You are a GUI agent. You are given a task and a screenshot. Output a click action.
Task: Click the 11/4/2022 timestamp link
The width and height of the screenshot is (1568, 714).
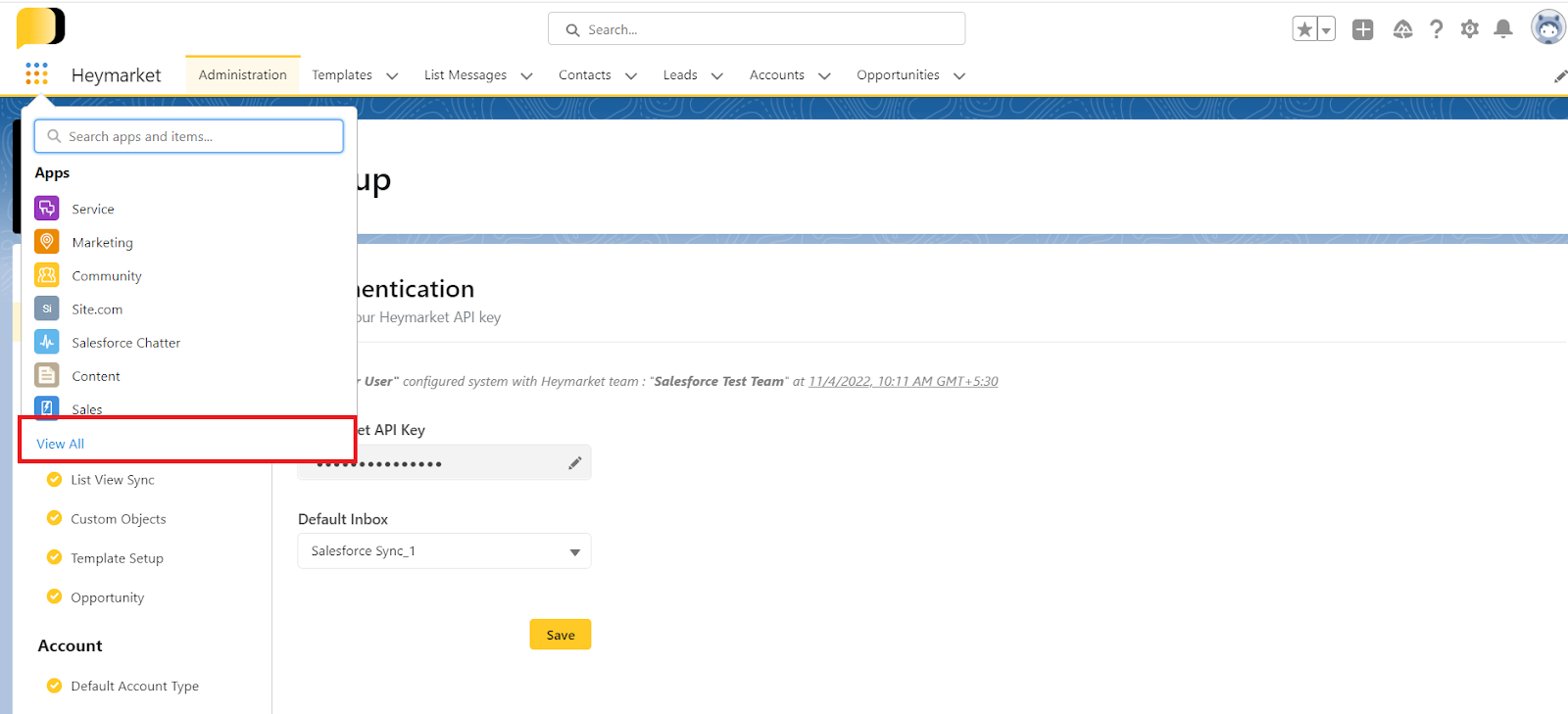[x=904, y=381]
